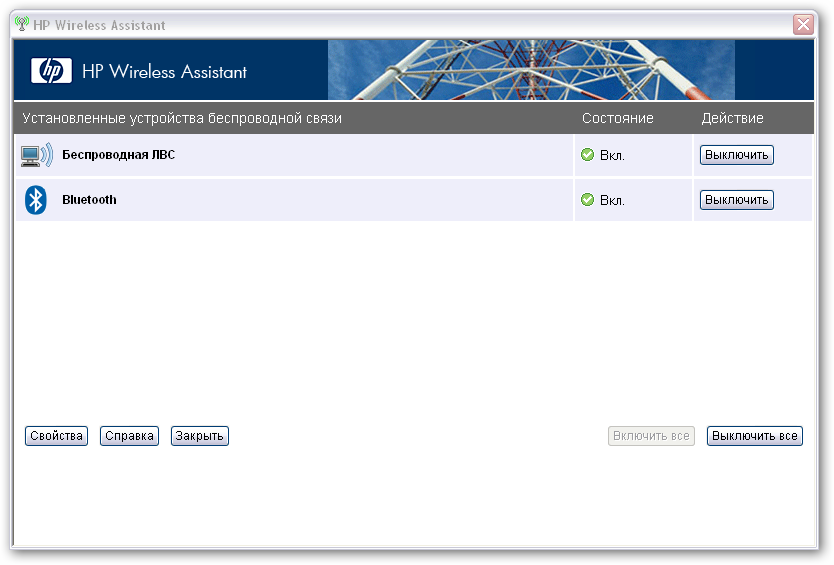This screenshot has width=834, height=565.
Task: Close the HP Wireless Assistant window
Action: pyautogui.click(x=803, y=24)
